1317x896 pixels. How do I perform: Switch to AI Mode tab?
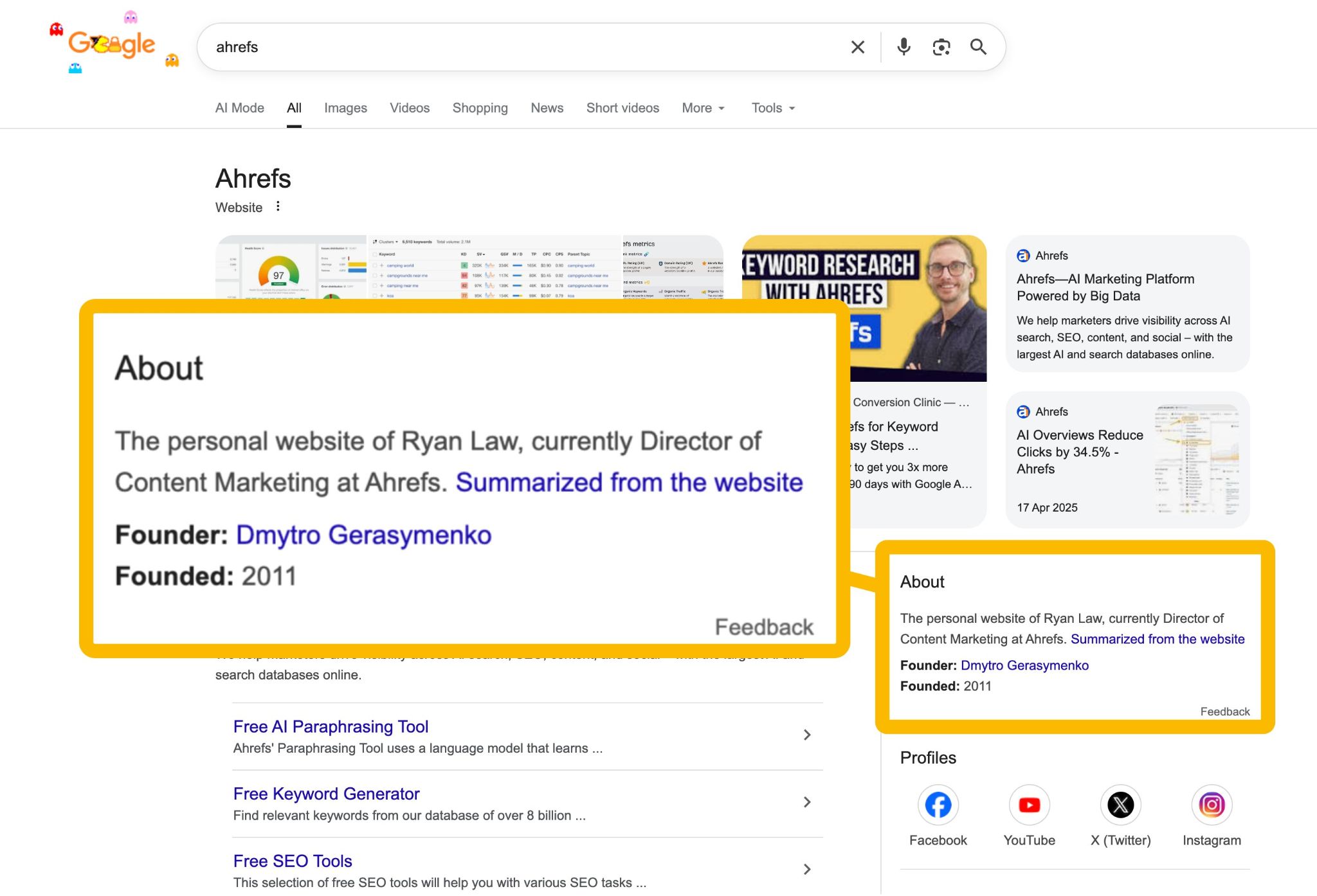[239, 108]
